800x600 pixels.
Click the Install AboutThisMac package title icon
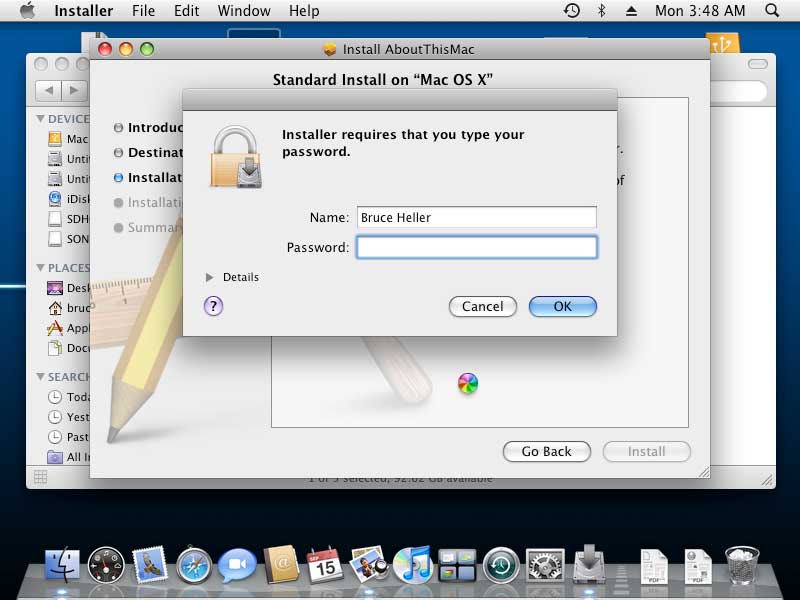330,49
